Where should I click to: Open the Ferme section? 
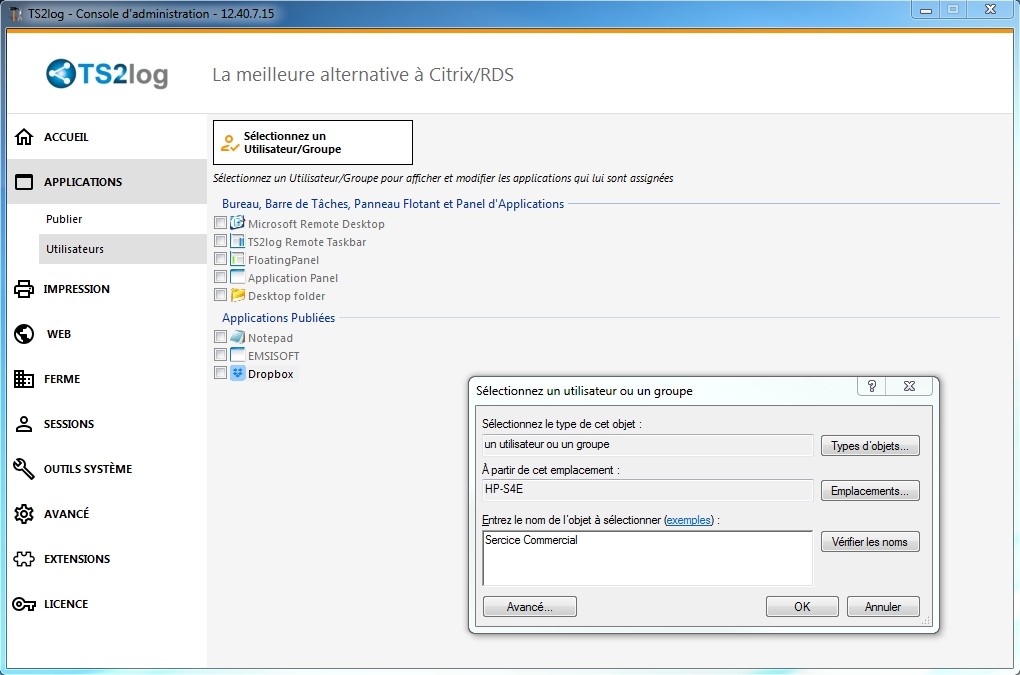coord(107,378)
